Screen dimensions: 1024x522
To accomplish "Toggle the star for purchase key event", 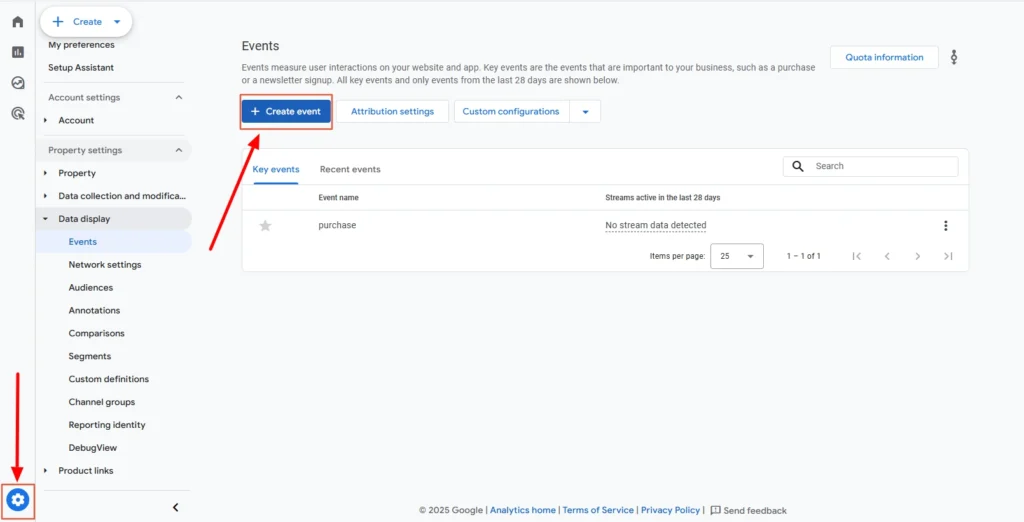I will (x=265, y=226).
